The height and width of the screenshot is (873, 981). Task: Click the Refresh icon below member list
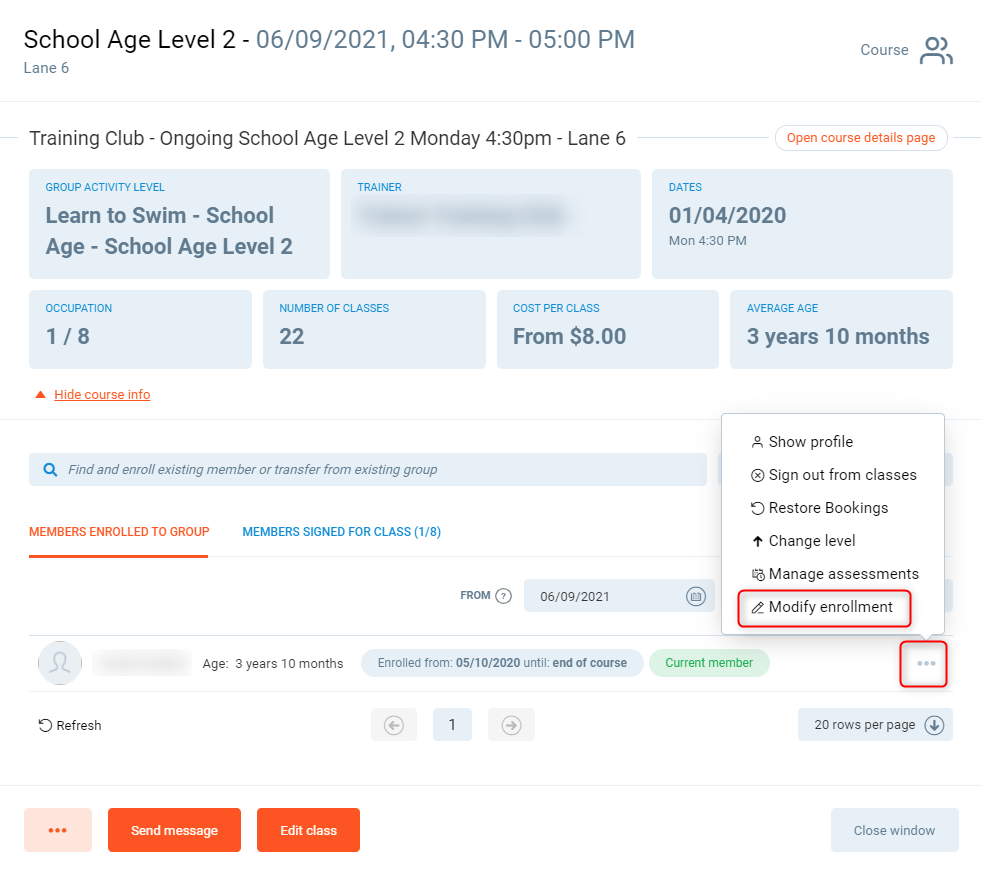[45, 725]
